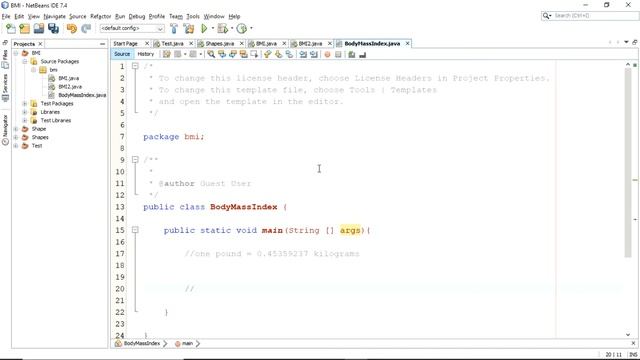
Task: Save all files with Save All icon
Action: point(53,29)
